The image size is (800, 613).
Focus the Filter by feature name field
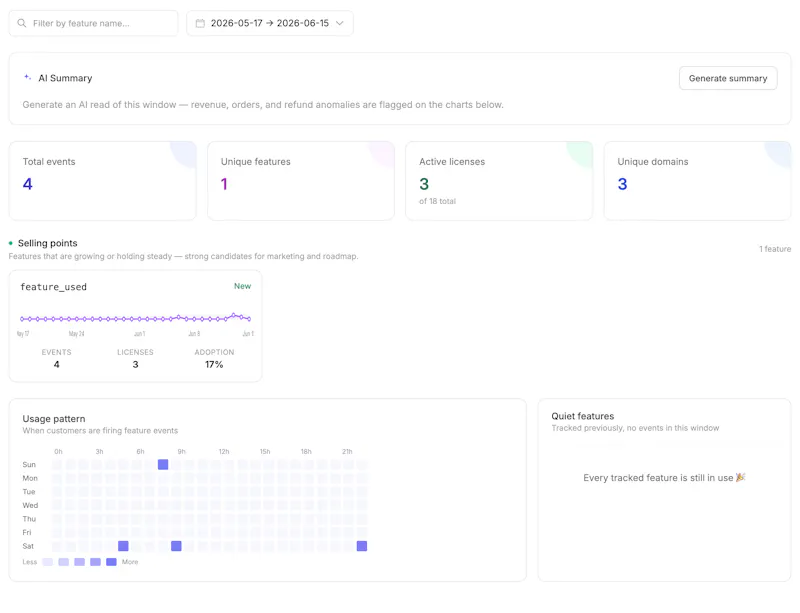pos(93,23)
